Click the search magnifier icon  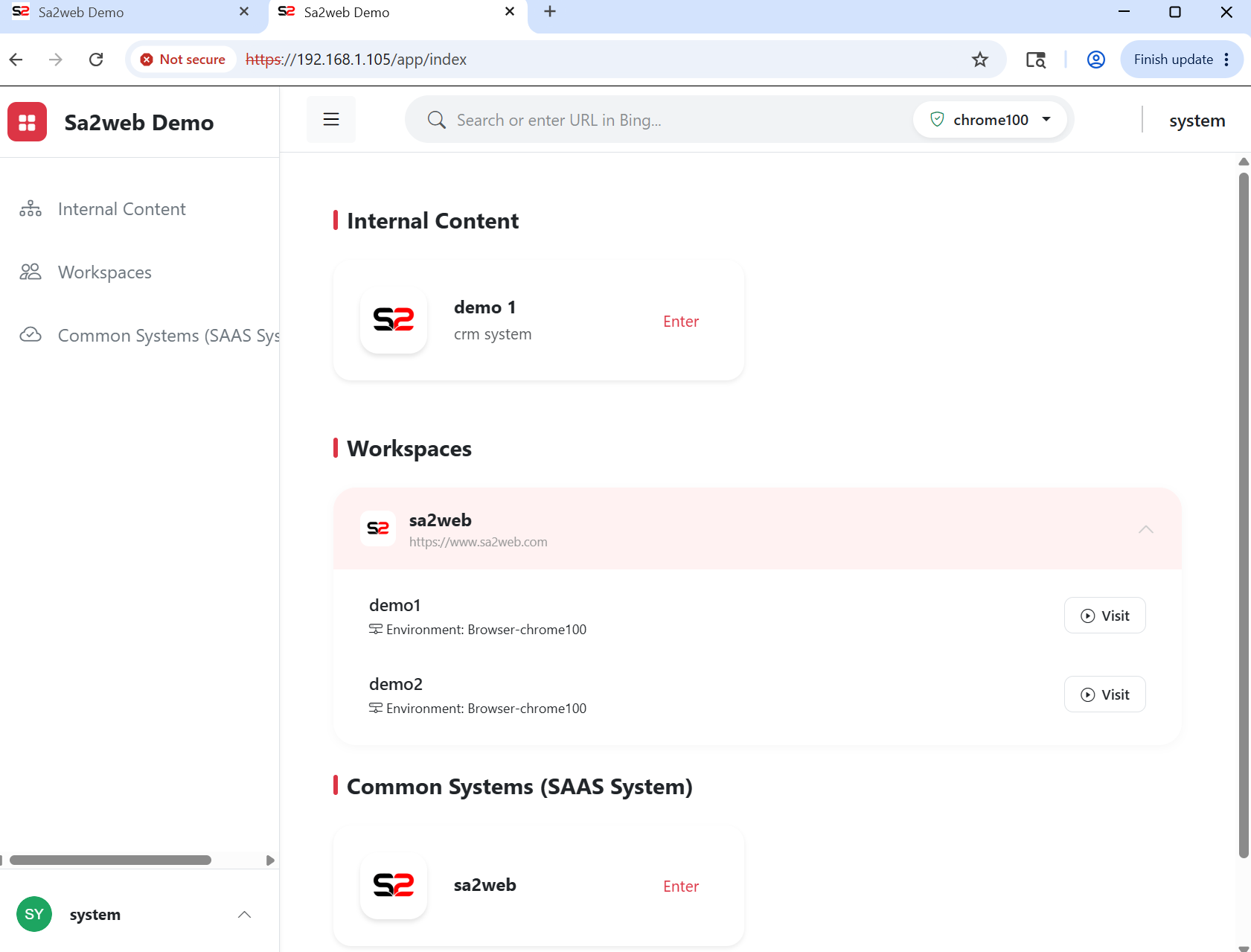[437, 120]
